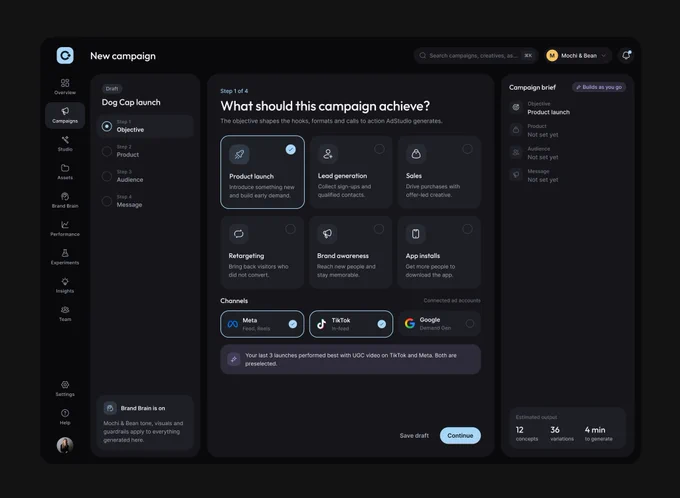Click the AdStudio logo icon
The width and height of the screenshot is (680, 498).
65,56
